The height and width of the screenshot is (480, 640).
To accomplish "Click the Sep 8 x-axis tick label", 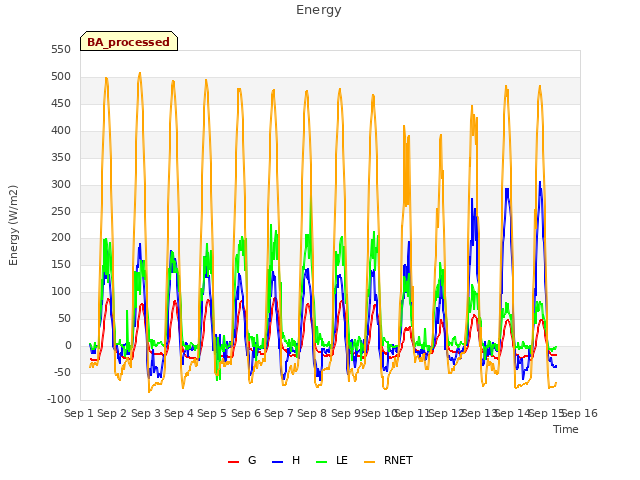I will [x=312, y=413].
